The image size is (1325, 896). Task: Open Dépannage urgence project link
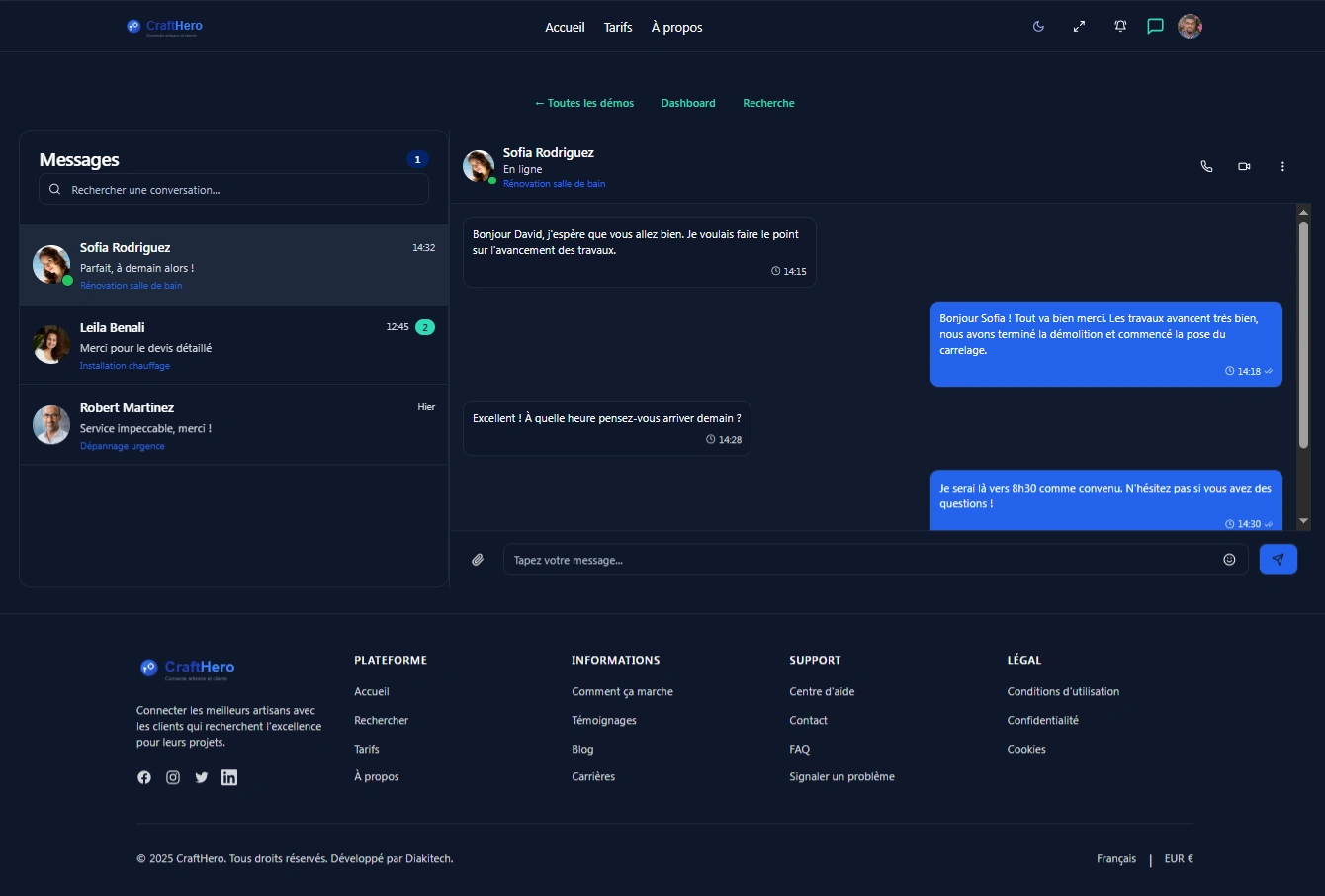[123, 446]
